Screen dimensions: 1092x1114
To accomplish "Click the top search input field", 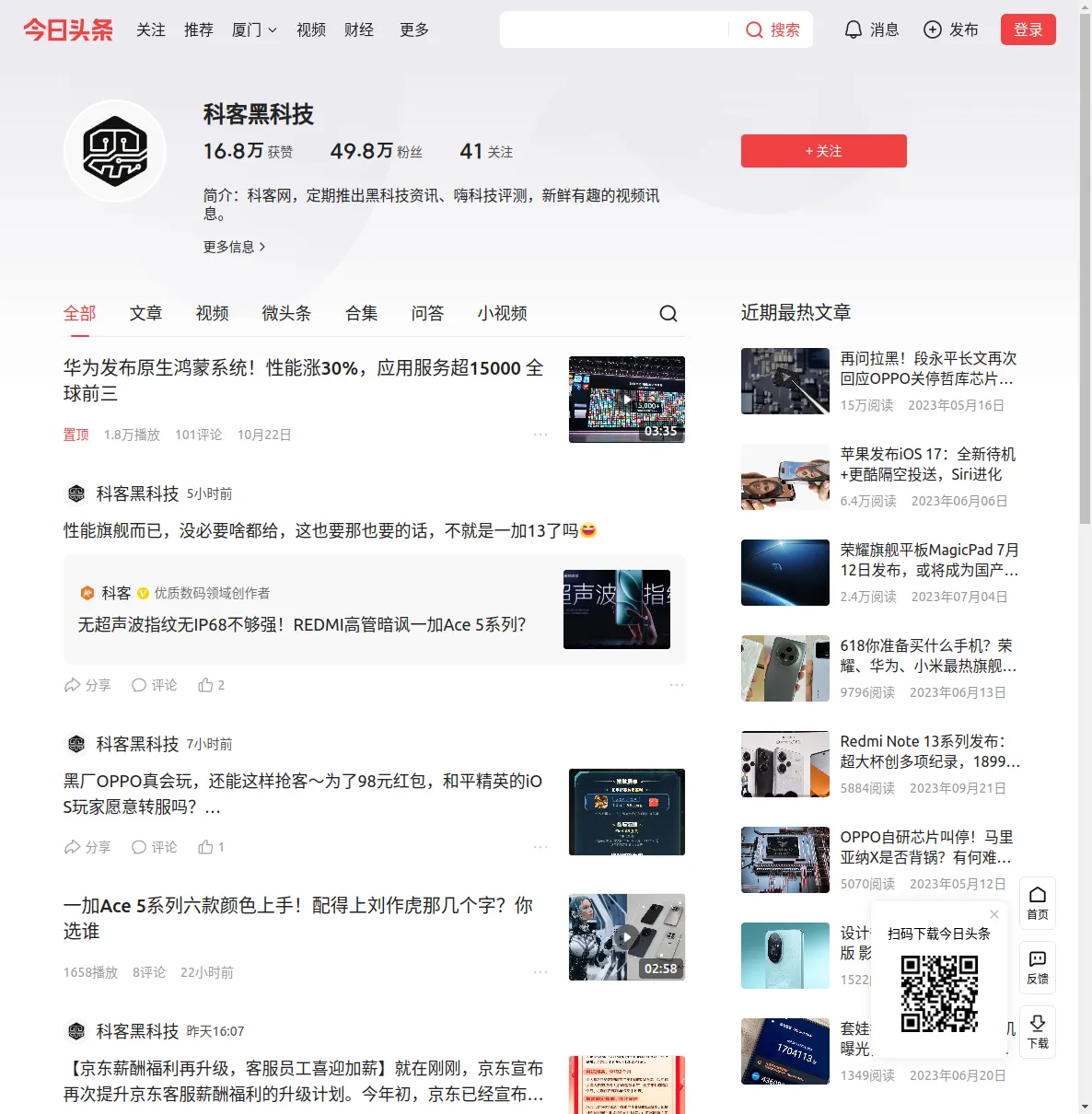I will point(615,30).
